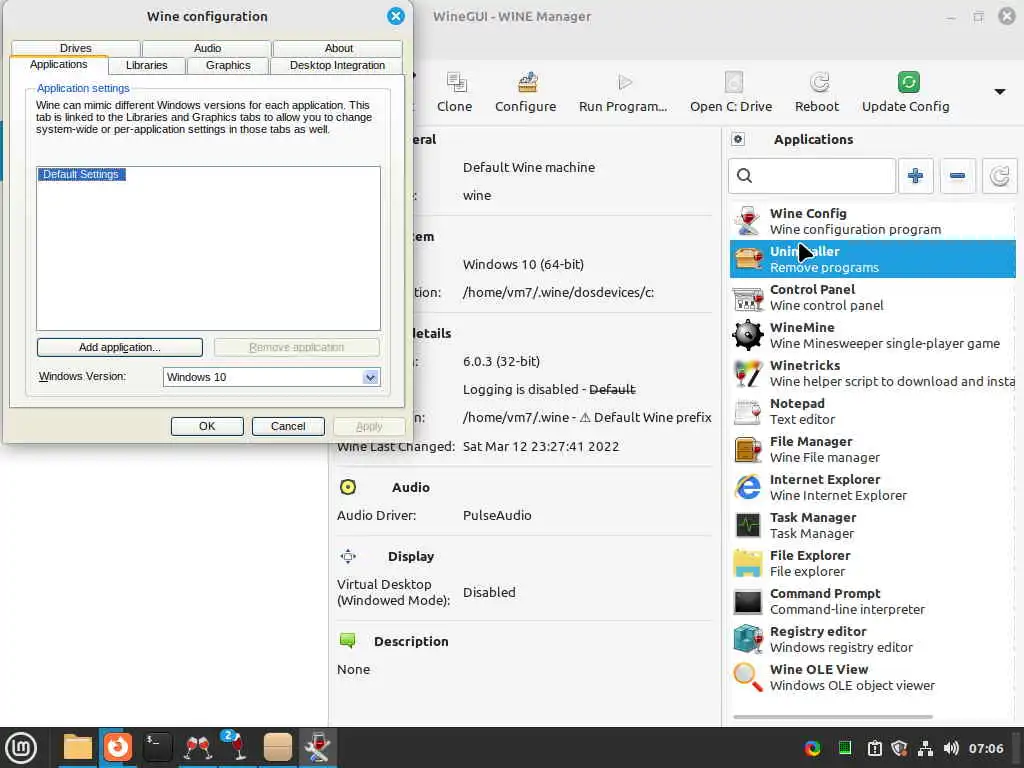Screen dimensions: 1024x768
Task: Click the Default Wine machine name text
Action: tap(529, 167)
